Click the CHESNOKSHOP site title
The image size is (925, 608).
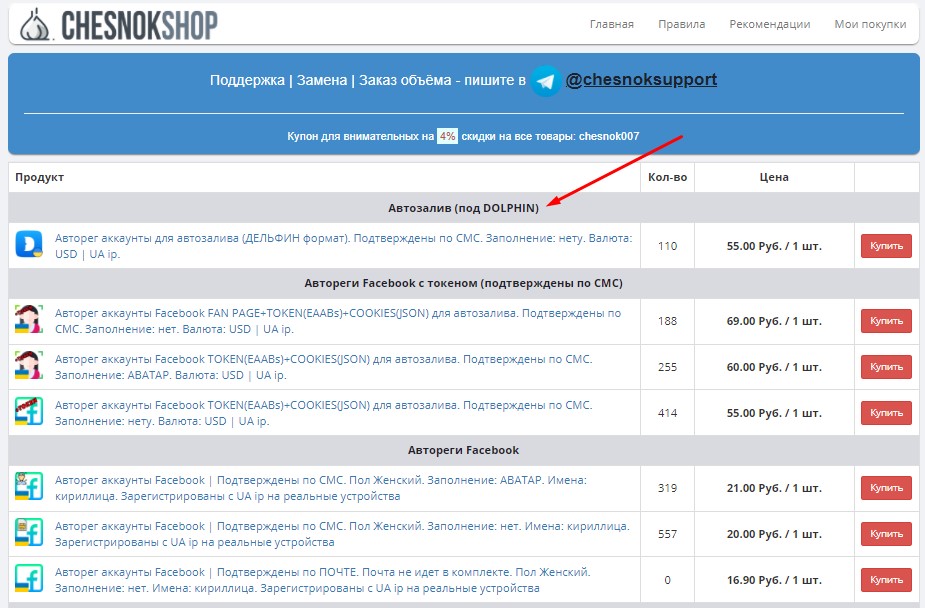point(139,25)
